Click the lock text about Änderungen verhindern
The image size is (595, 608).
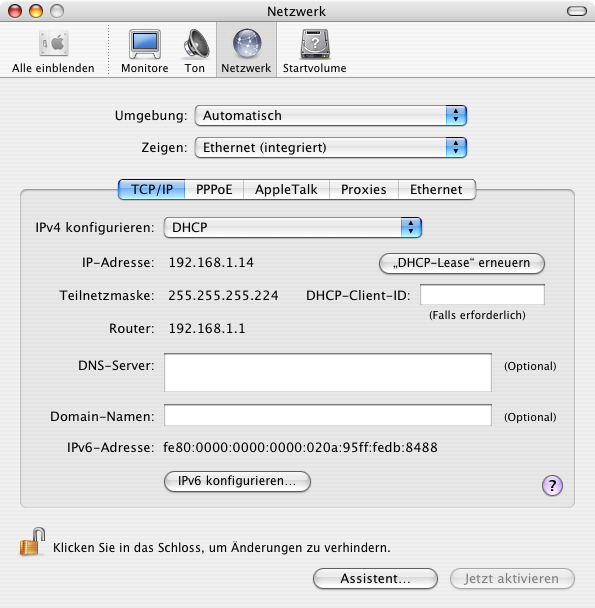point(221,548)
